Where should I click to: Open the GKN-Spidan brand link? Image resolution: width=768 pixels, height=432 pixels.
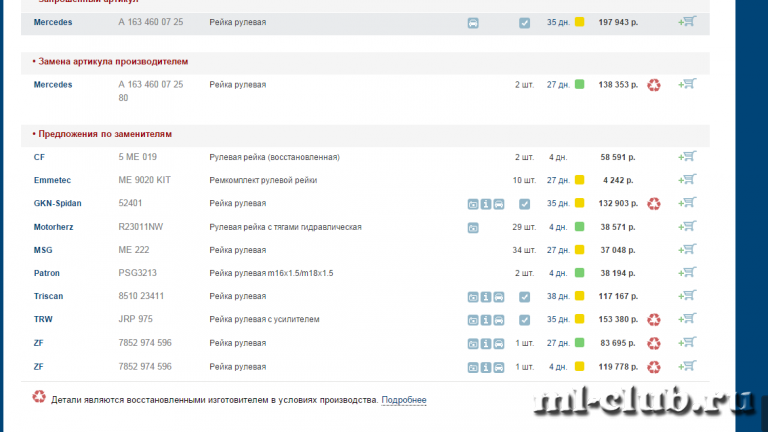57,203
